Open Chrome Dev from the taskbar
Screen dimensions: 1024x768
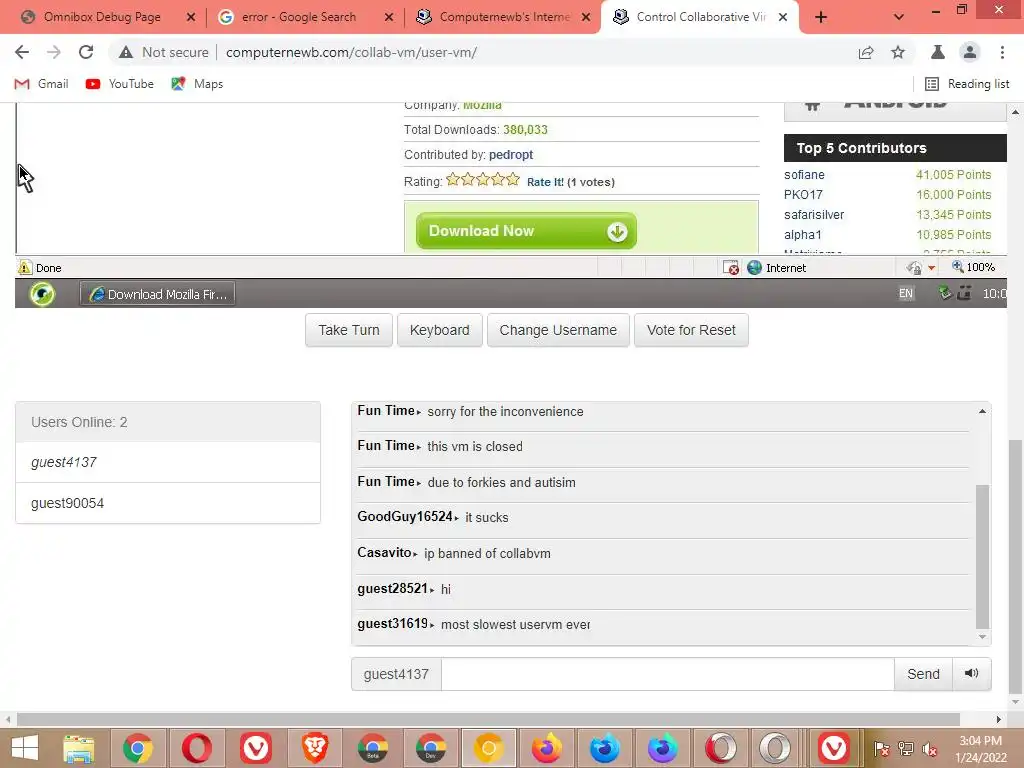430,748
